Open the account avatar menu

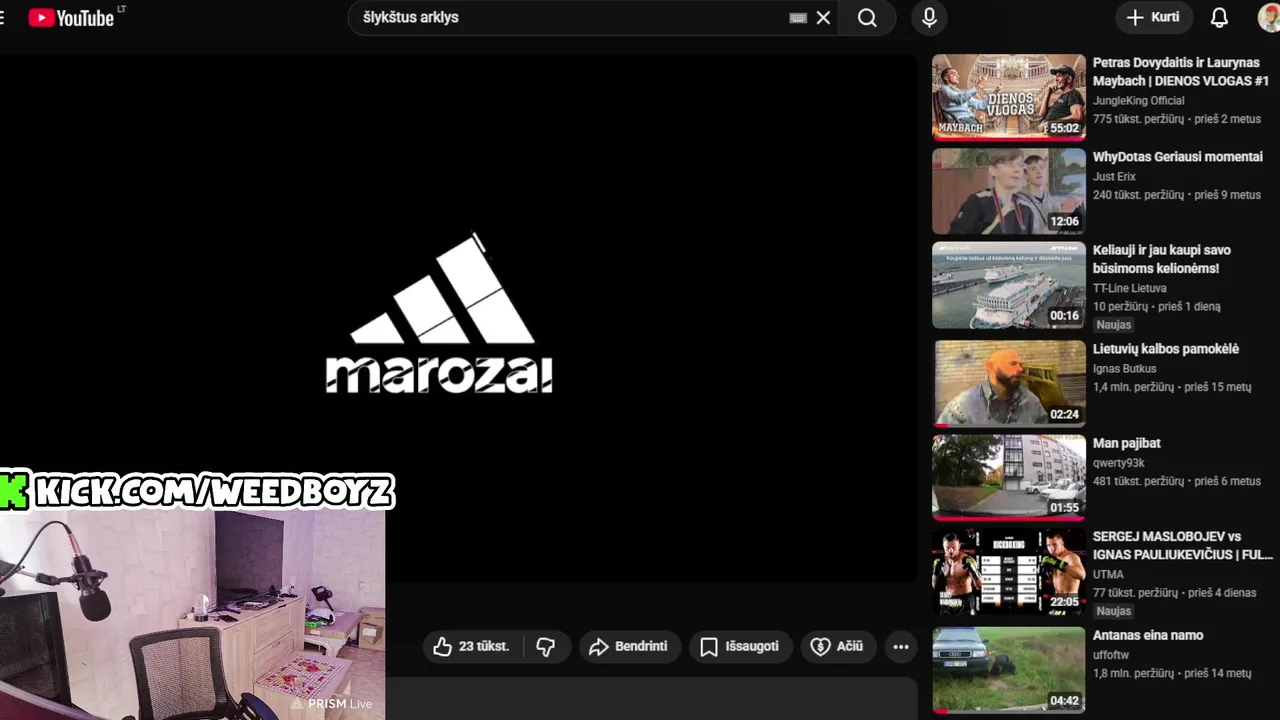pos(1268,18)
